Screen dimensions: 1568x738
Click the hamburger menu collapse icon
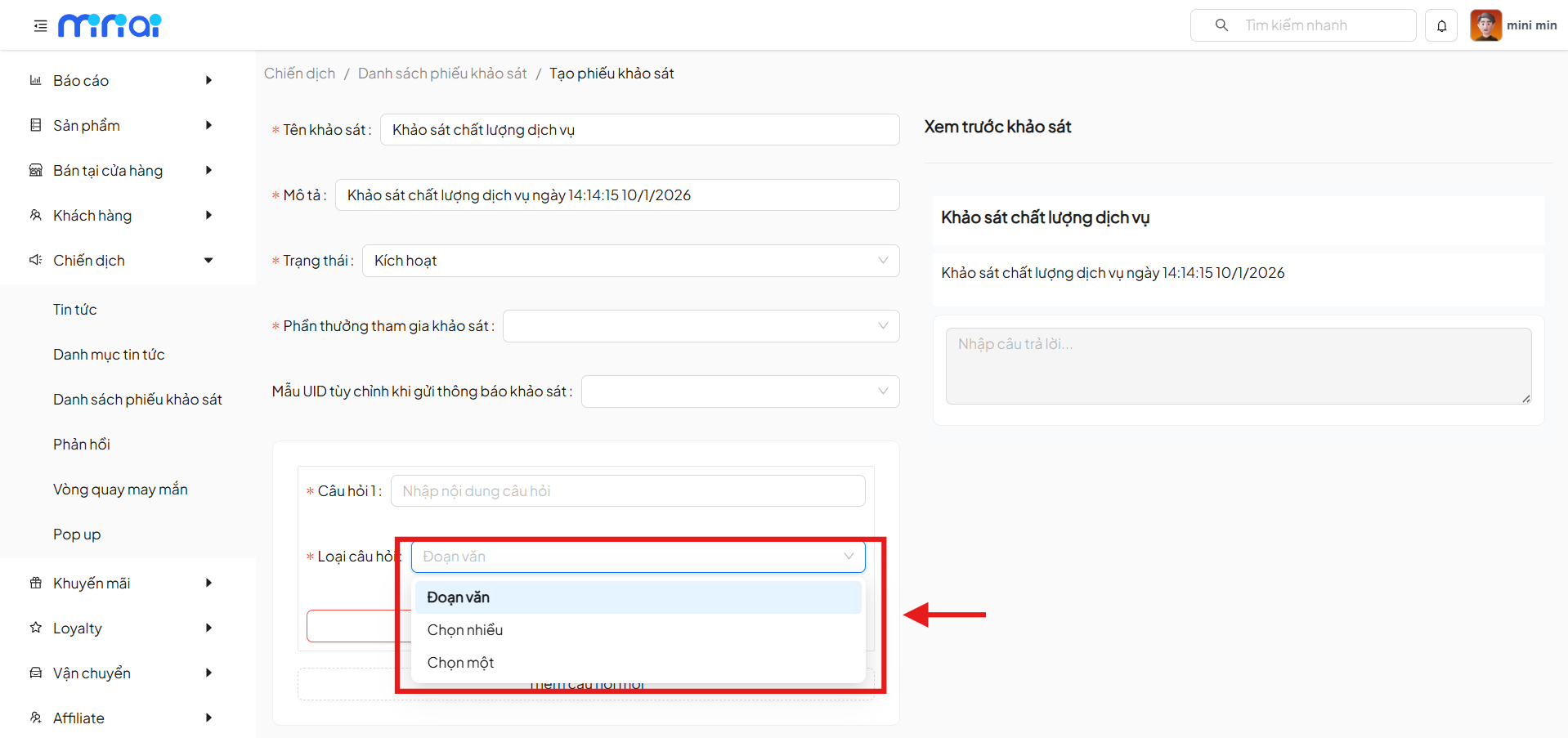(x=40, y=26)
